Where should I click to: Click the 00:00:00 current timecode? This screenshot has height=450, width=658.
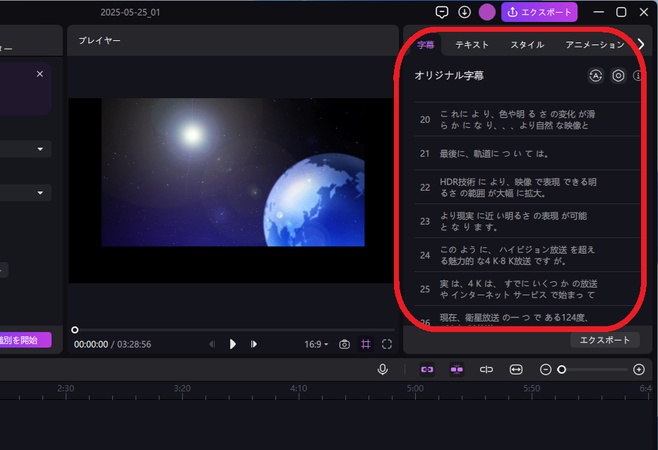coord(91,345)
